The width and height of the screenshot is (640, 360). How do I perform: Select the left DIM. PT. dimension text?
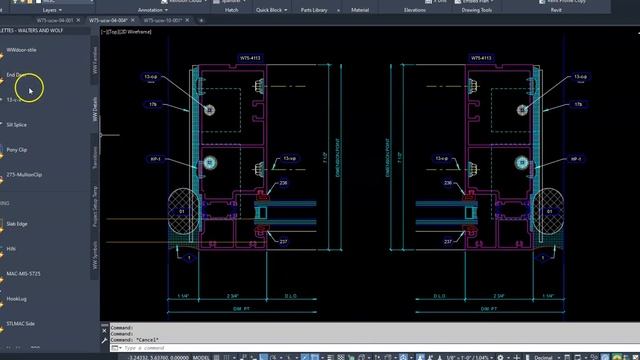(x=241, y=309)
